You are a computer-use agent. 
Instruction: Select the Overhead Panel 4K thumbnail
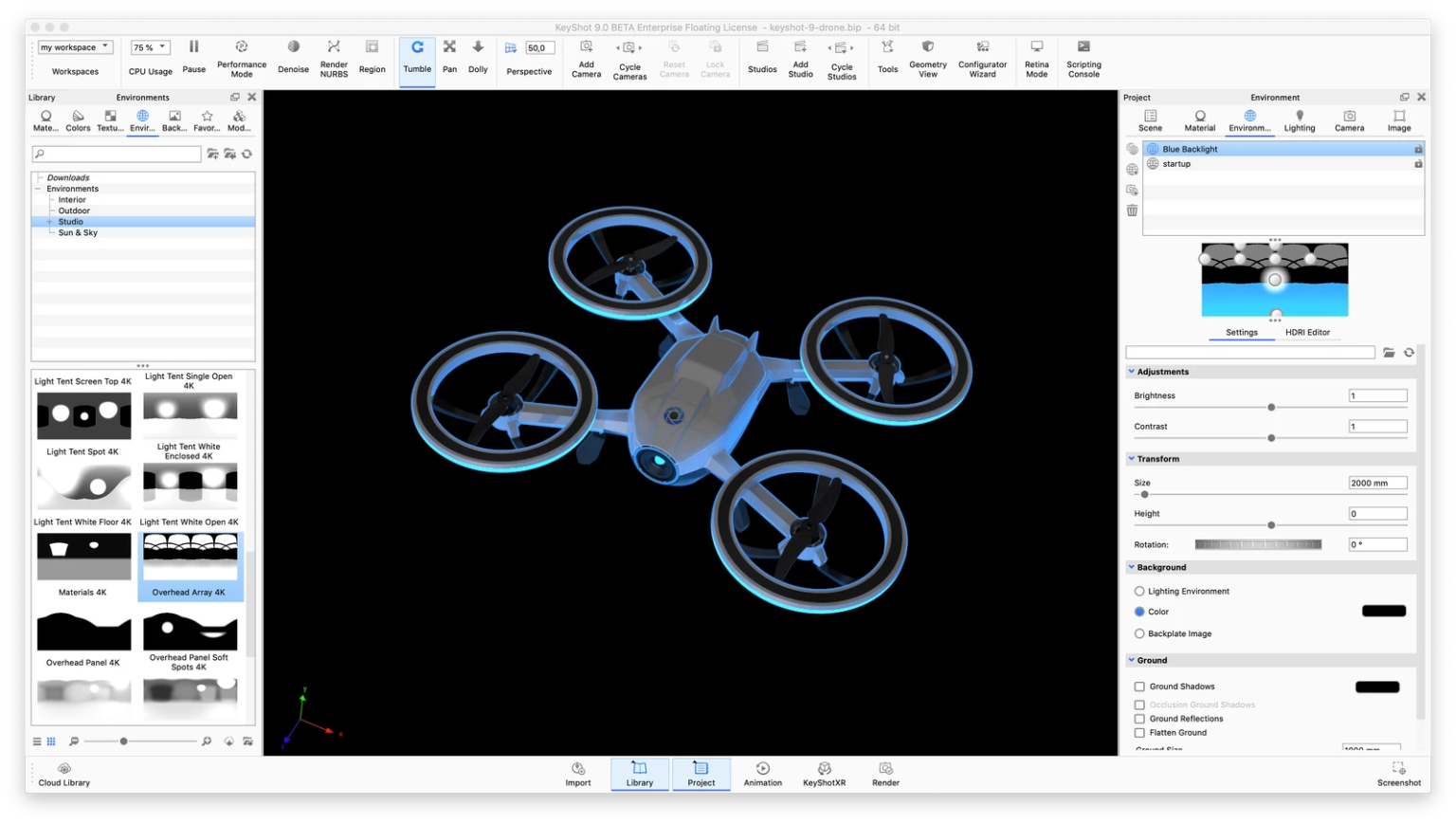click(x=83, y=640)
